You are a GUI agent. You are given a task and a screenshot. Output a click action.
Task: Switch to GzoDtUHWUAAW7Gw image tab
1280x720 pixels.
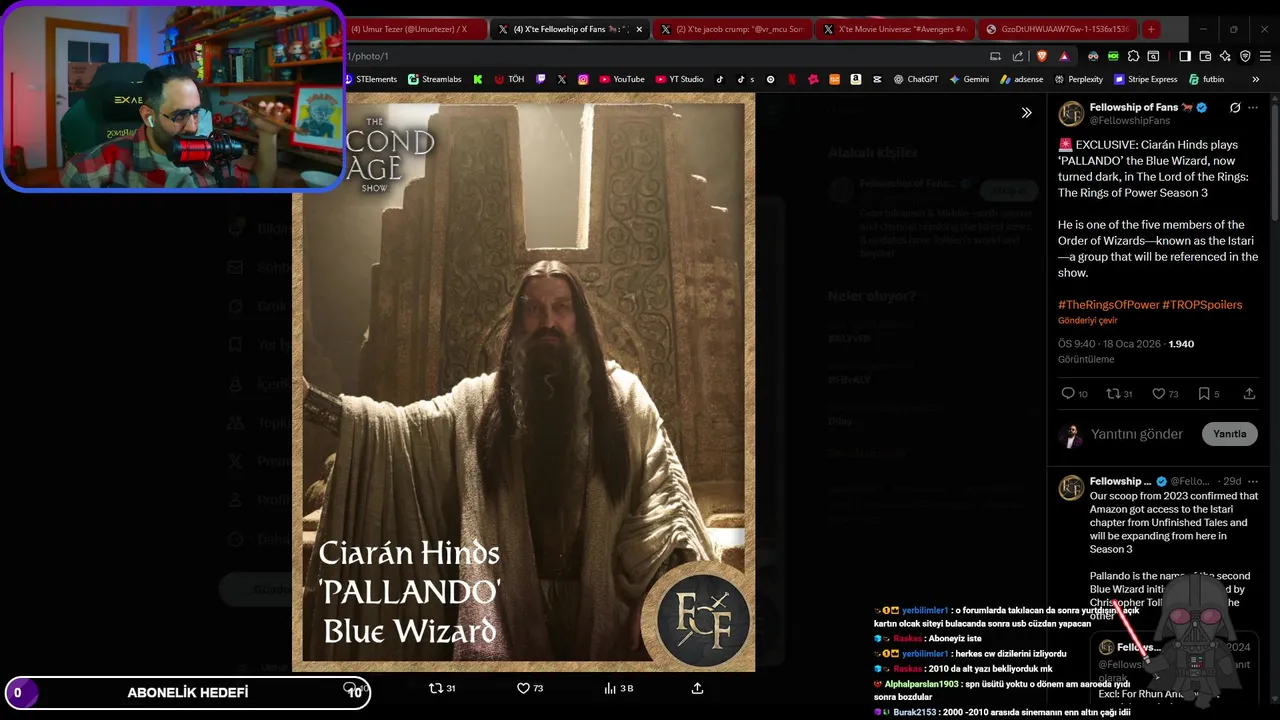1058,29
